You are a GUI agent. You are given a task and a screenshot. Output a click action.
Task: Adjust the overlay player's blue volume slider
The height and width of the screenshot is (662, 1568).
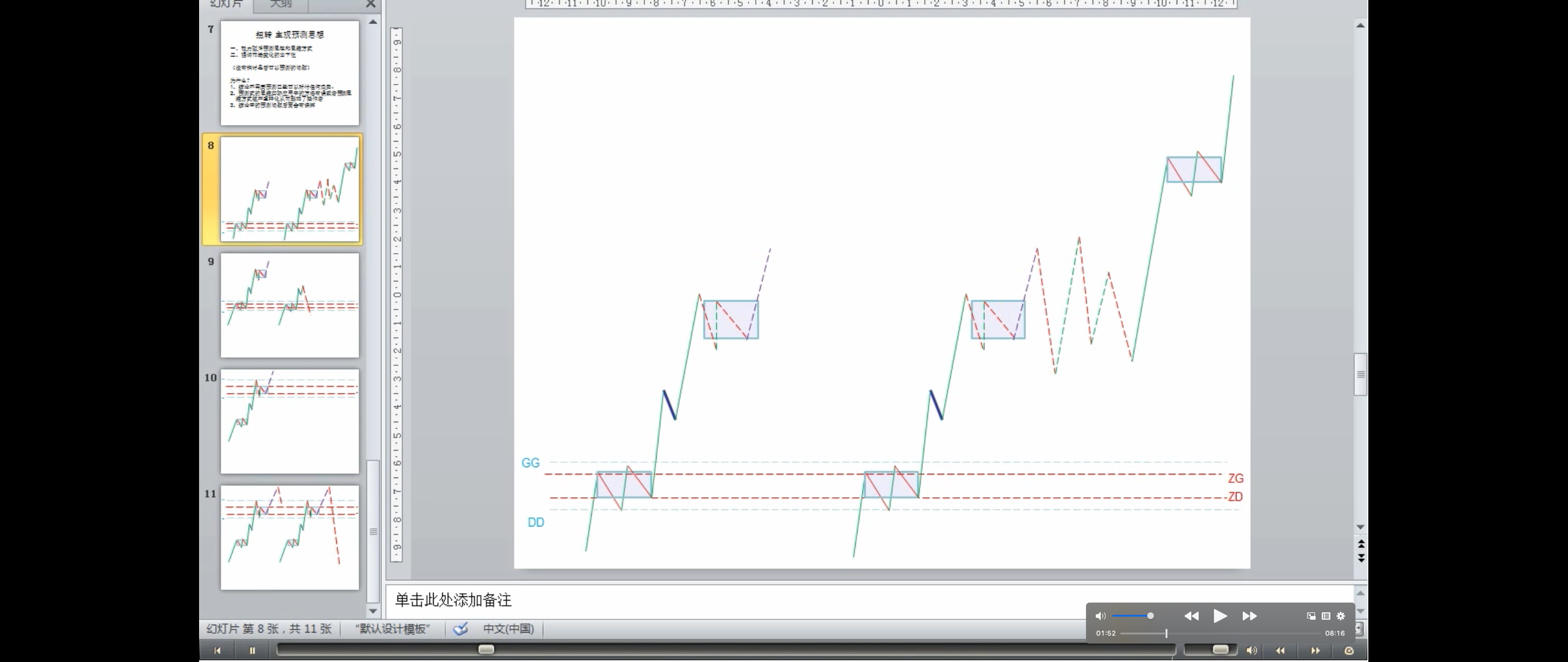1133,616
